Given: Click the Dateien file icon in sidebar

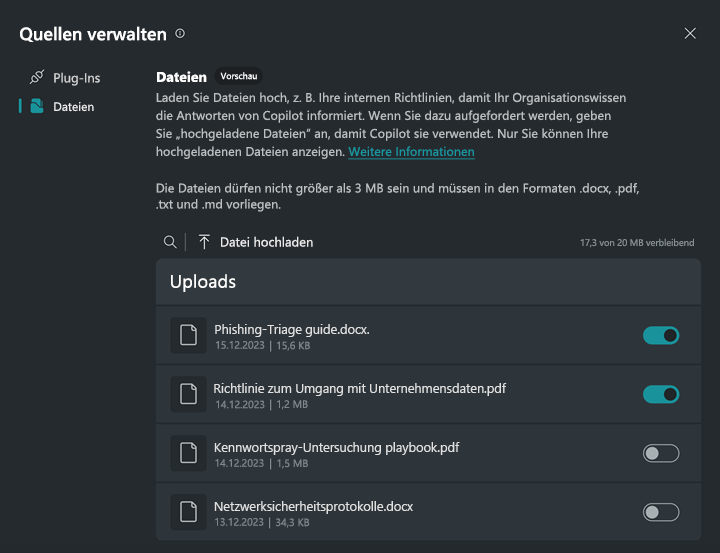Looking at the screenshot, I should pos(37,106).
